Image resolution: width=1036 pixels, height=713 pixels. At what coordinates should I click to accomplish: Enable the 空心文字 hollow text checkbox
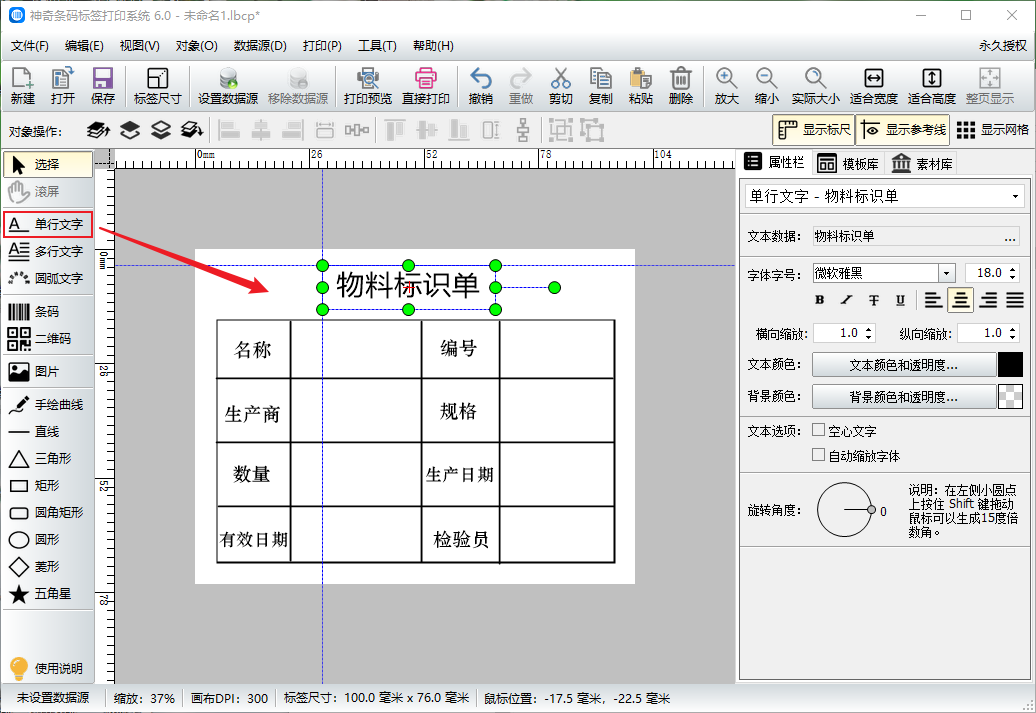point(818,430)
